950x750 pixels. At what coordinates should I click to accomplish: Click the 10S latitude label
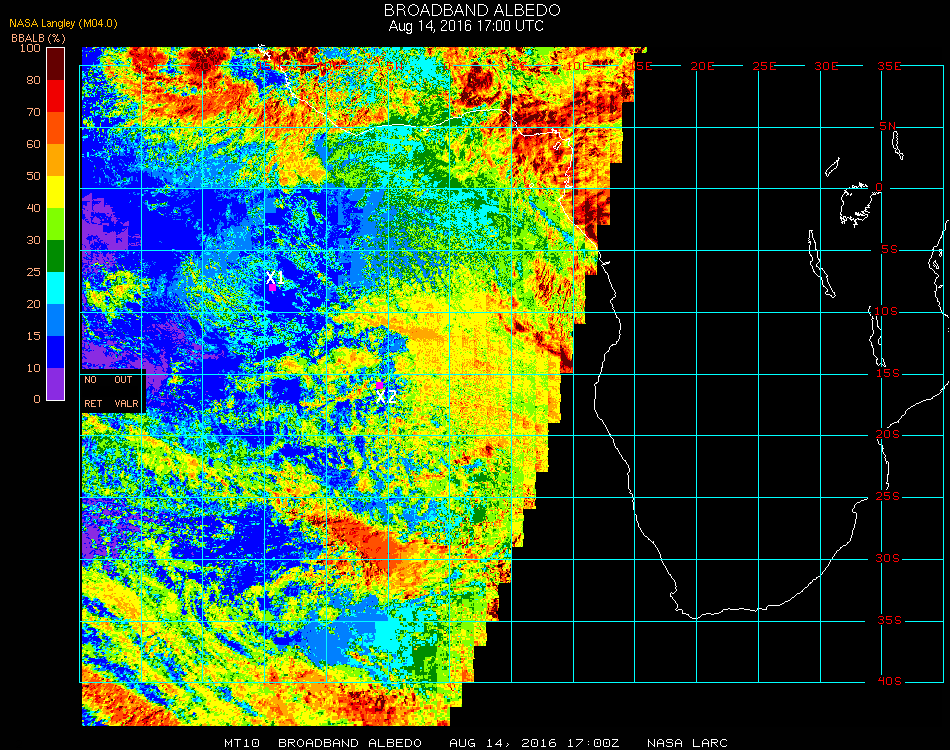tap(886, 311)
